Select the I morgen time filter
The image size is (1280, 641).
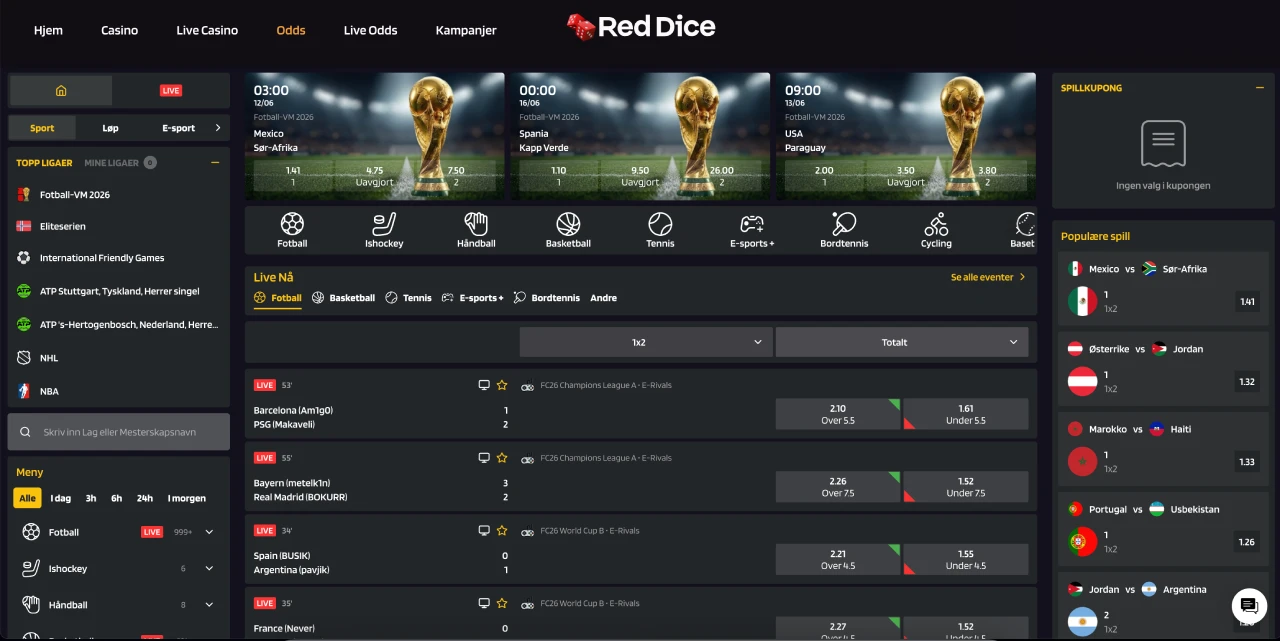(x=187, y=498)
